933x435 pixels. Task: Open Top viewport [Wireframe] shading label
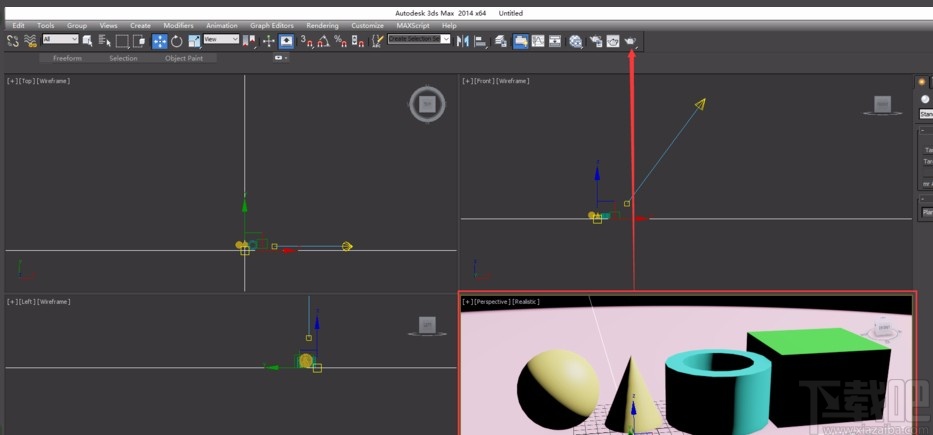53,81
